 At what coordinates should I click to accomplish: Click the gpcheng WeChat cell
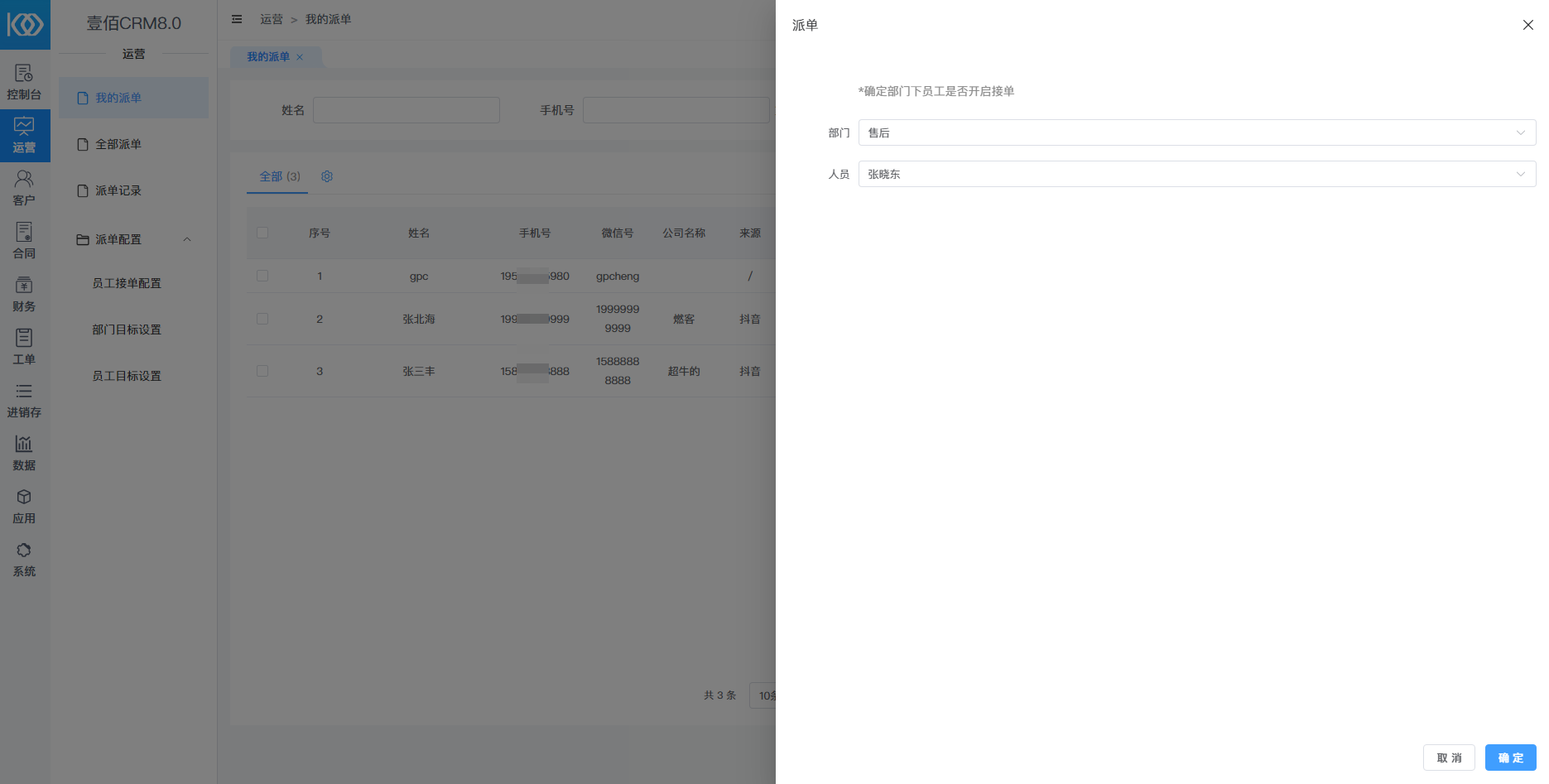coord(618,277)
